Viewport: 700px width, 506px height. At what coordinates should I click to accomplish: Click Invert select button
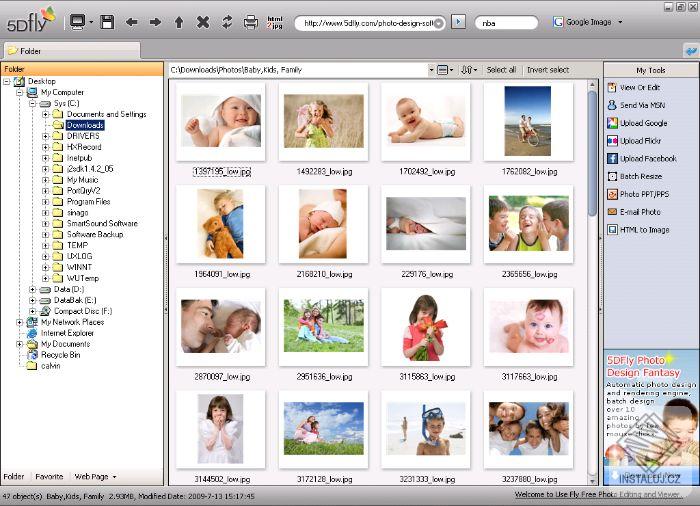[x=548, y=70]
